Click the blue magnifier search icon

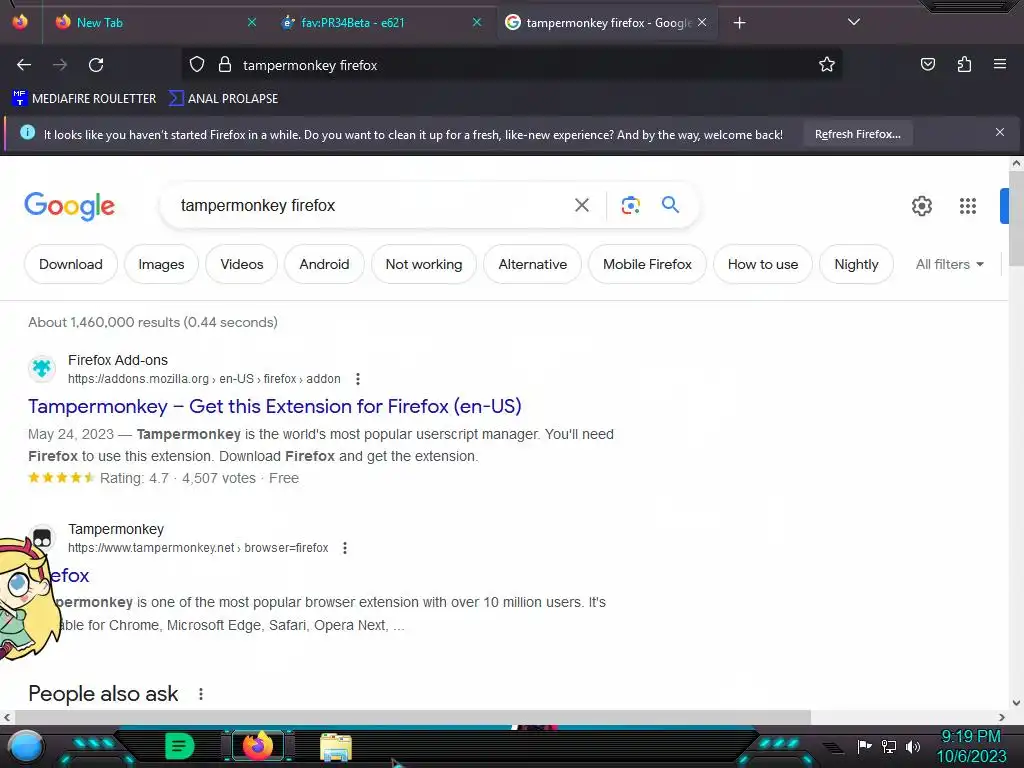pyautogui.click(x=670, y=204)
